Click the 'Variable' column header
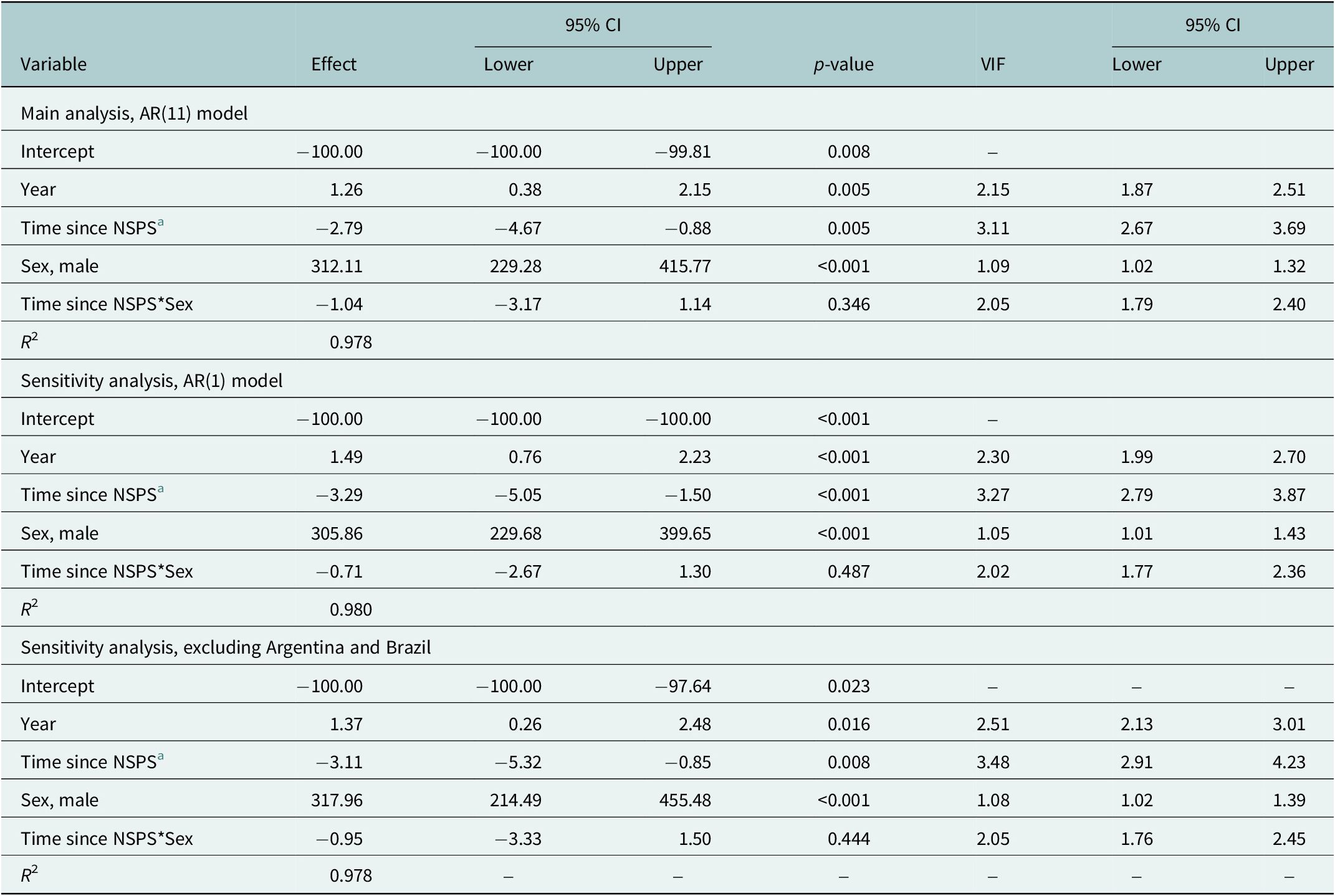 (x=54, y=64)
